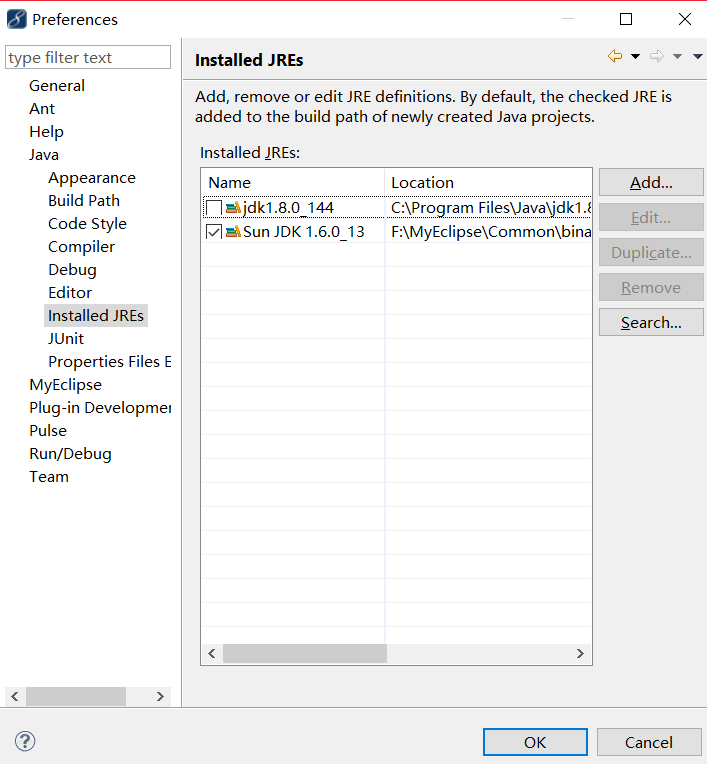
Task: Open JUnit preferences
Action: point(66,339)
